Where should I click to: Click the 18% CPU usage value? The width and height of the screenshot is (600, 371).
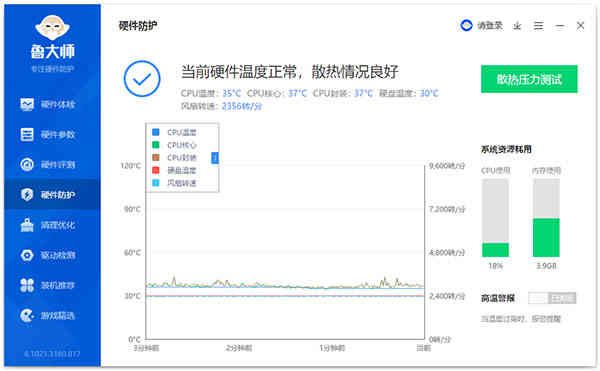pos(496,266)
